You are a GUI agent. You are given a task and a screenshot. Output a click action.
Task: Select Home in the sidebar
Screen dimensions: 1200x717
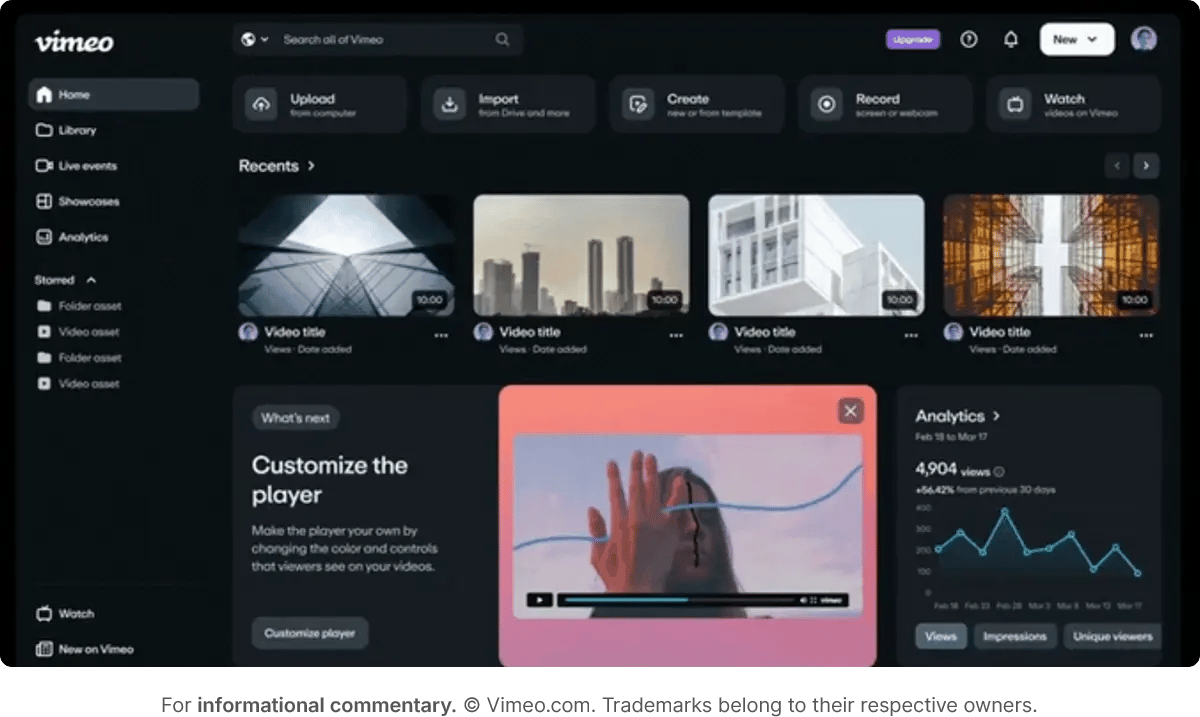73,93
